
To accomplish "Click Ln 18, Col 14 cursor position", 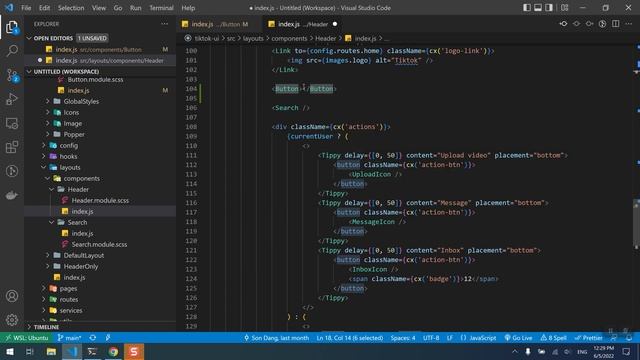I will 350,338.
